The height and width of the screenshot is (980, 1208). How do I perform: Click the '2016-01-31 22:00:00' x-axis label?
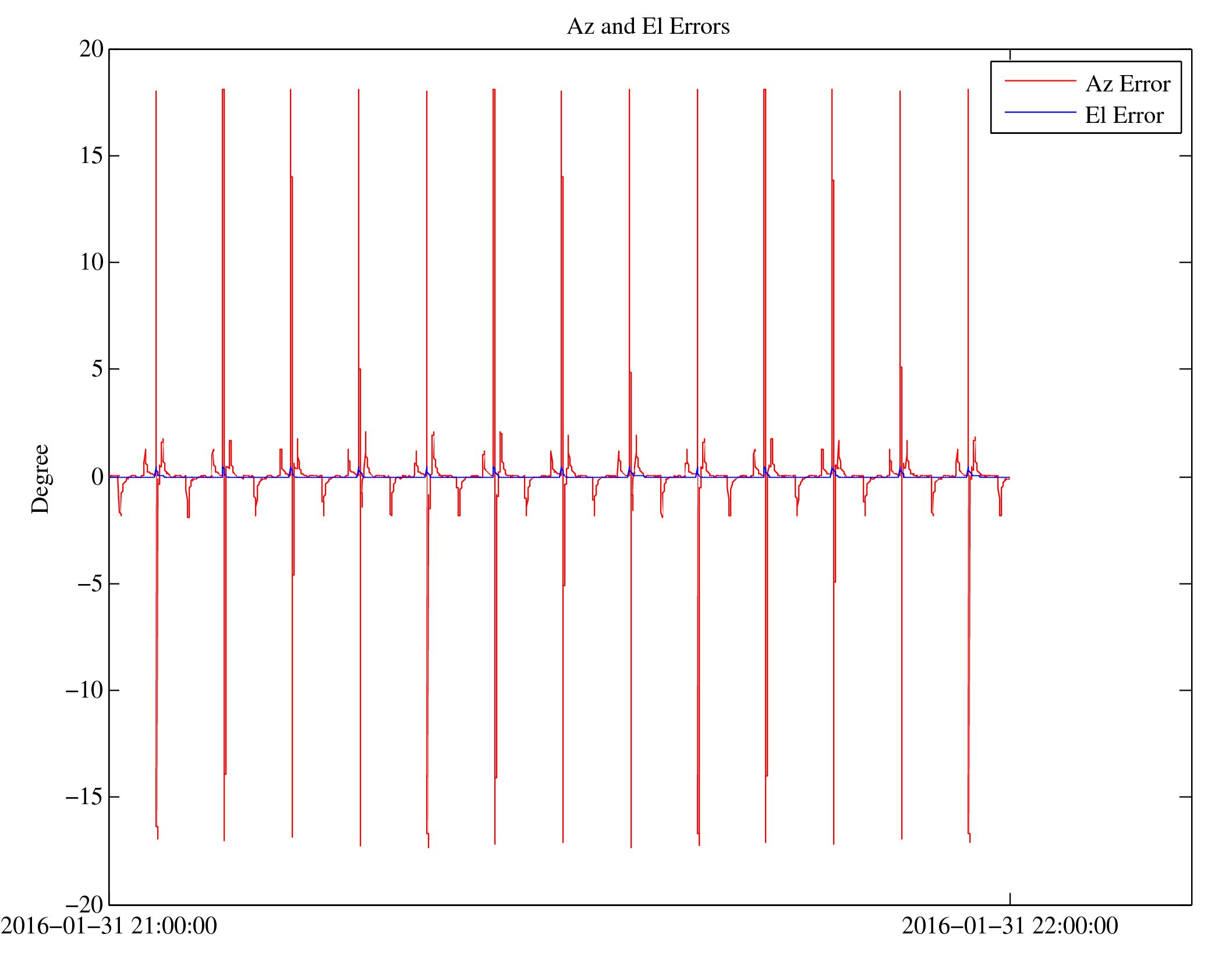[1010, 926]
